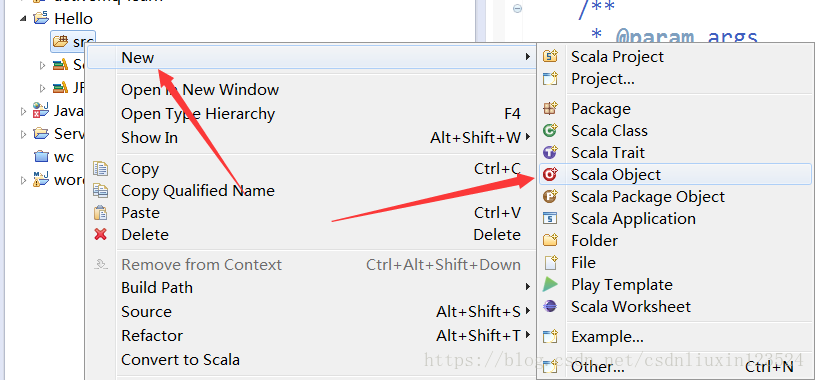The image size is (815, 380).
Task: Select the Hello project in explorer
Action: pos(73,18)
